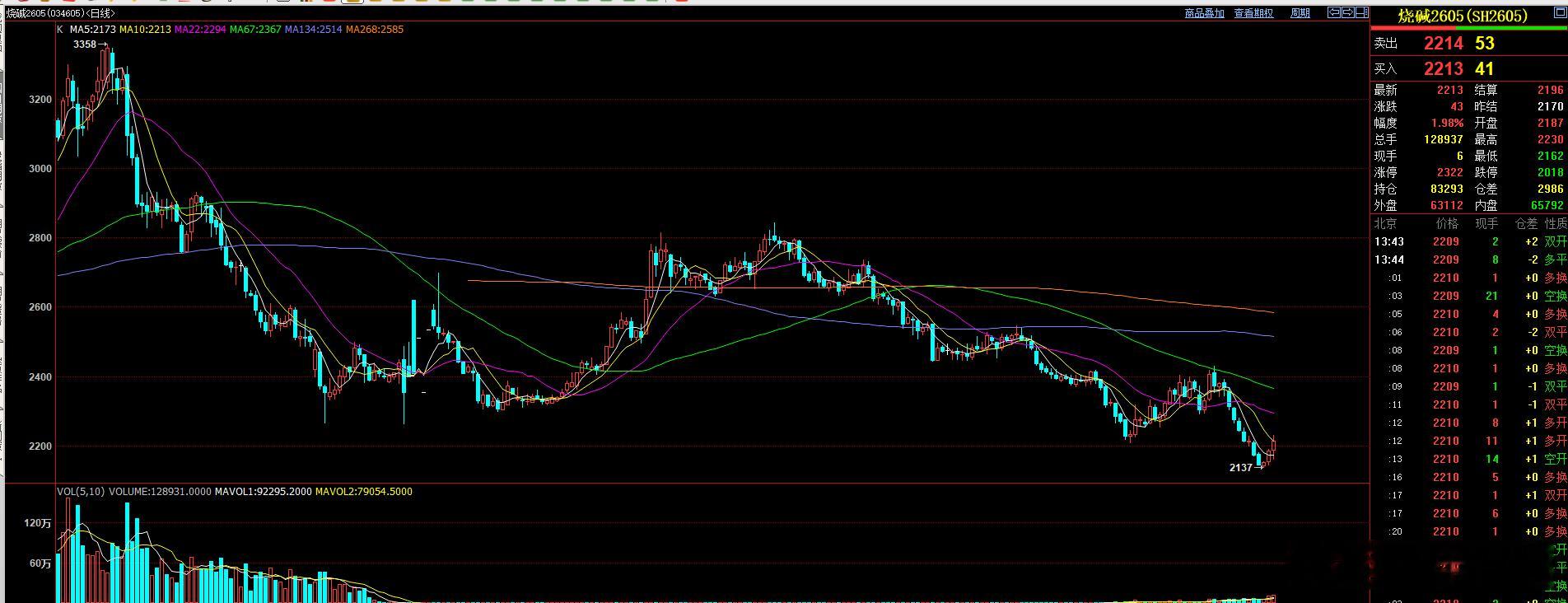Click the 开盘 value 2187
Screen dimensions: 1568x603
(x=1551, y=123)
